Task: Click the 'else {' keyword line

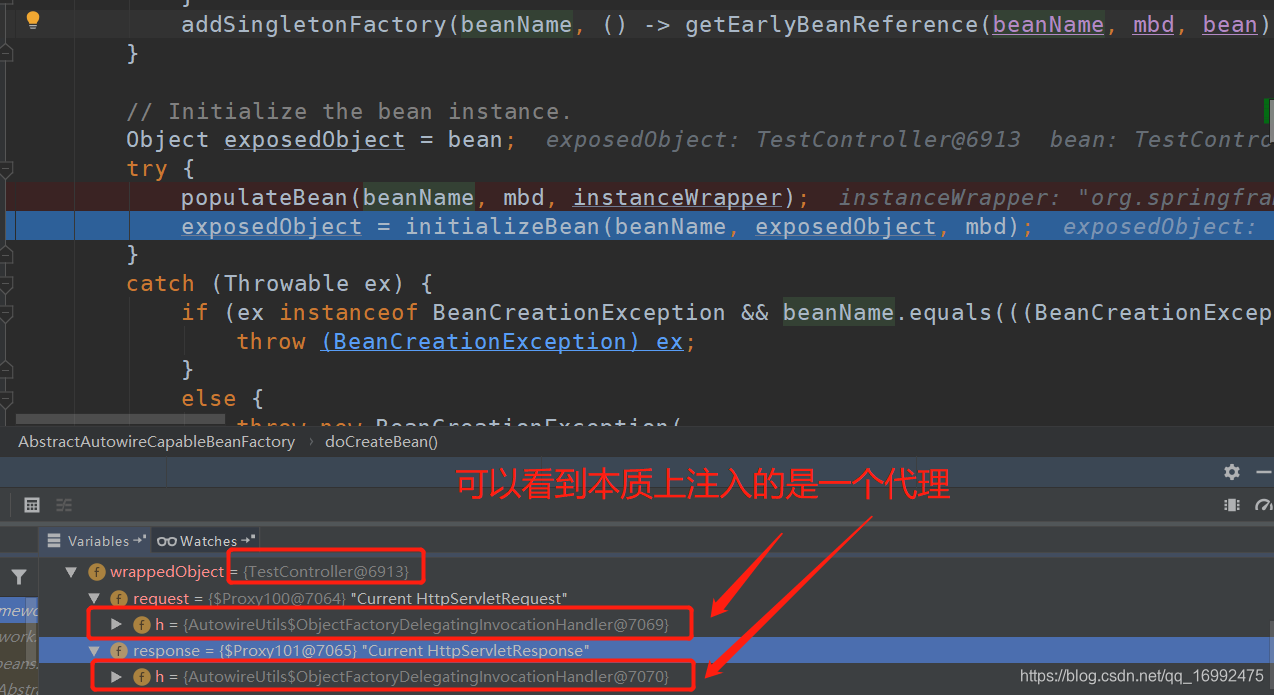Action: click(222, 399)
